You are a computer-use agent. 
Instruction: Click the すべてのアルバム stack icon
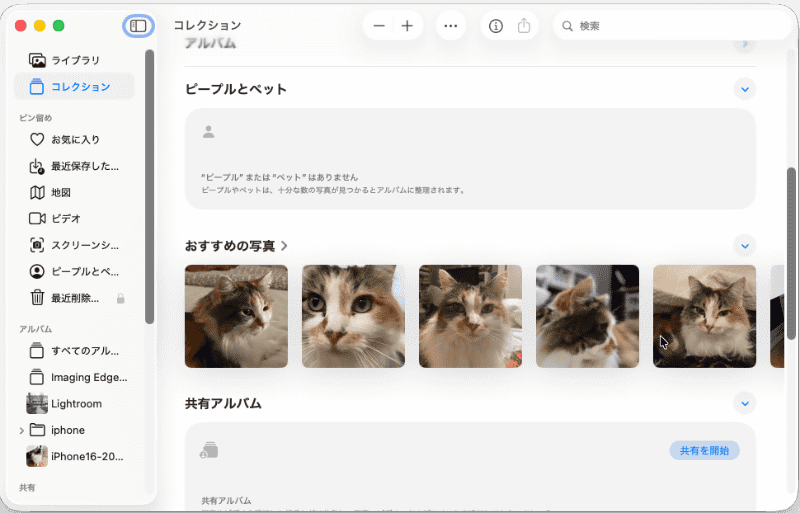(37, 351)
